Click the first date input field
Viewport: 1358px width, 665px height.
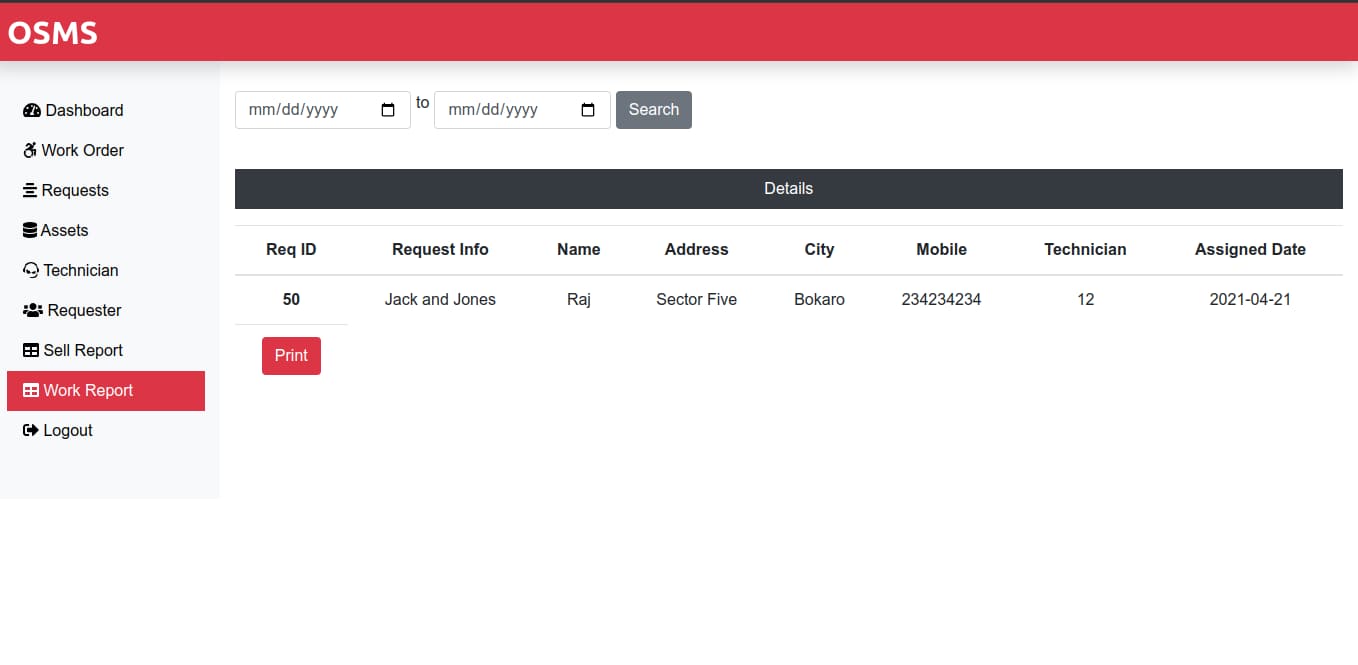[x=310, y=110]
